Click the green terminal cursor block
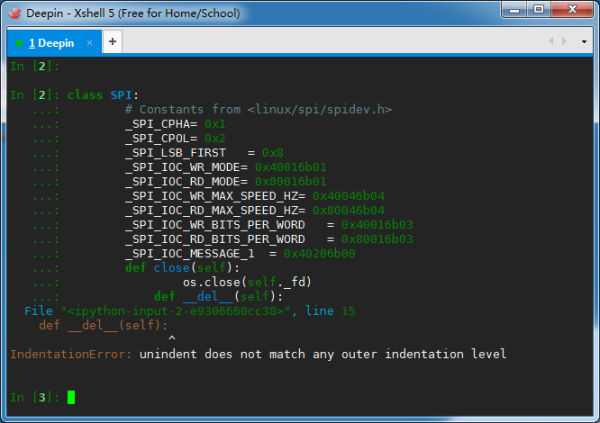This screenshot has width=600, height=423. coord(71,397)
